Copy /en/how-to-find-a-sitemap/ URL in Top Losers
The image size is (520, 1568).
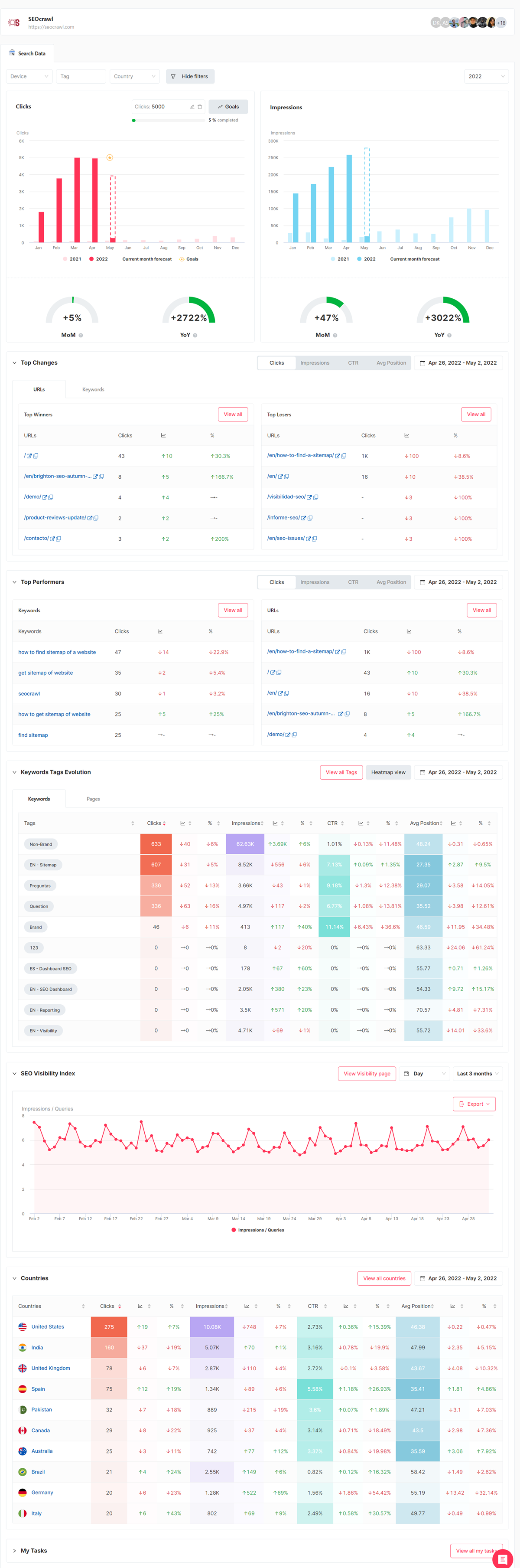(x=344, y=456)
